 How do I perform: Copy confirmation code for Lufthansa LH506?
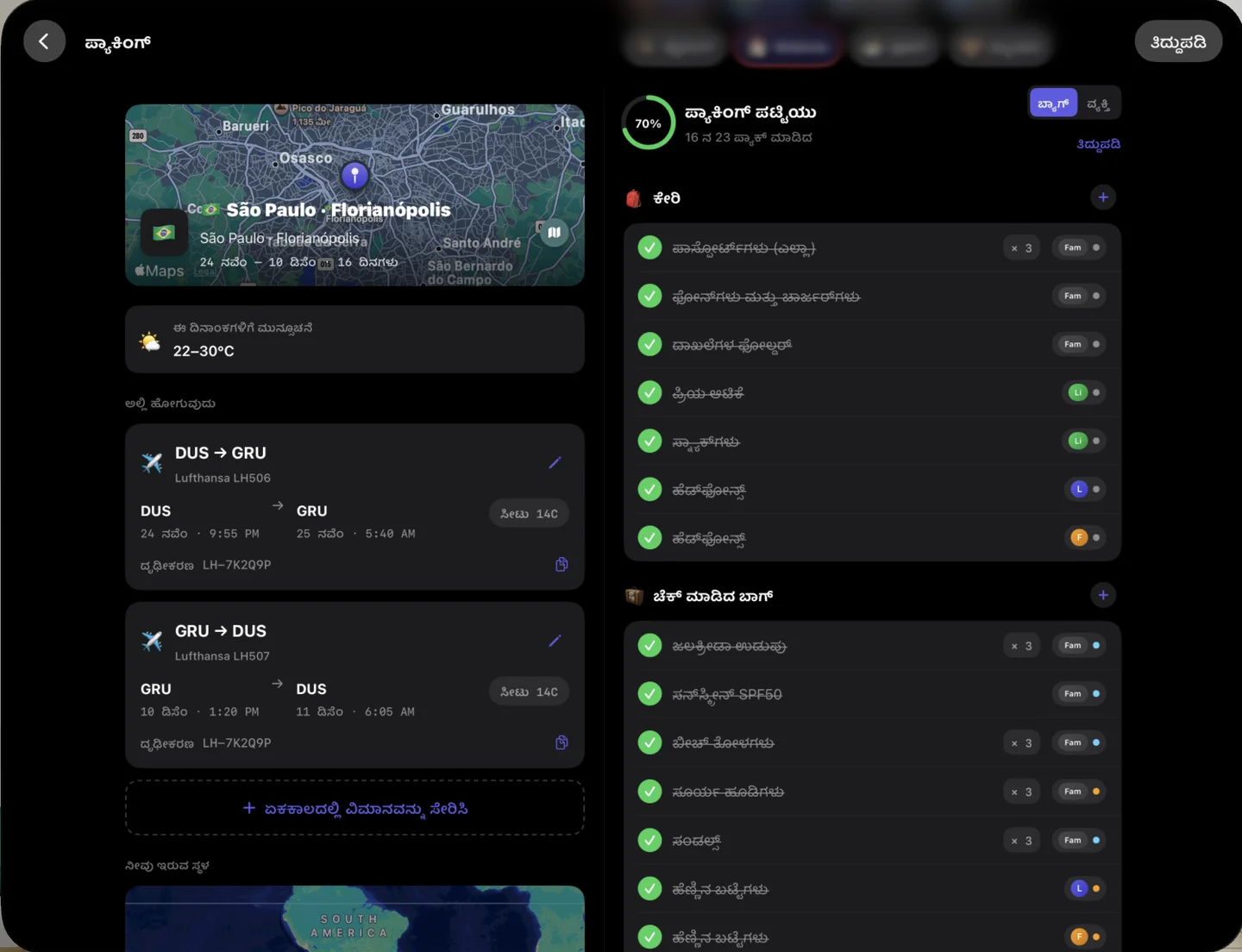click(561, 565)
